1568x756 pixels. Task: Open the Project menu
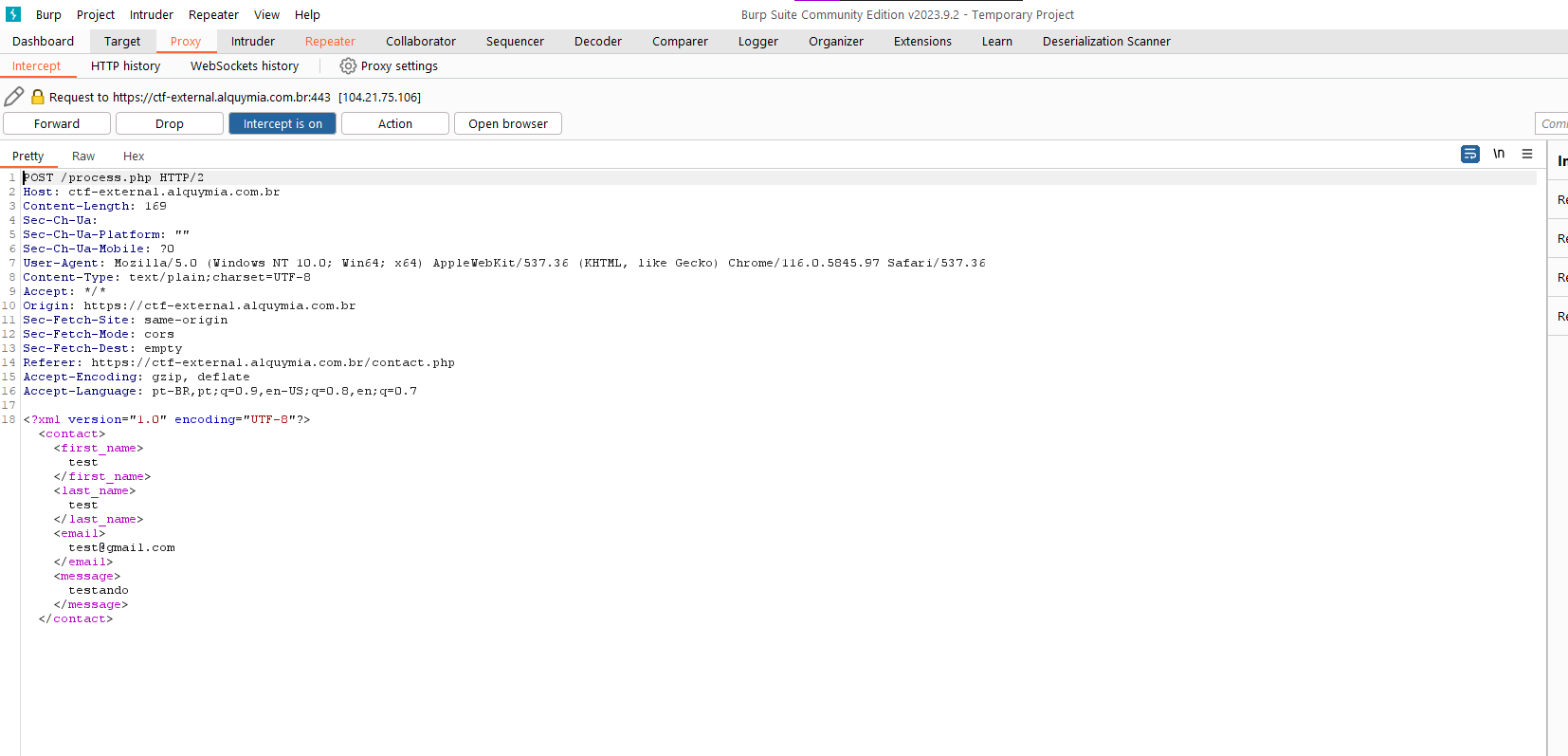(96, 14)
